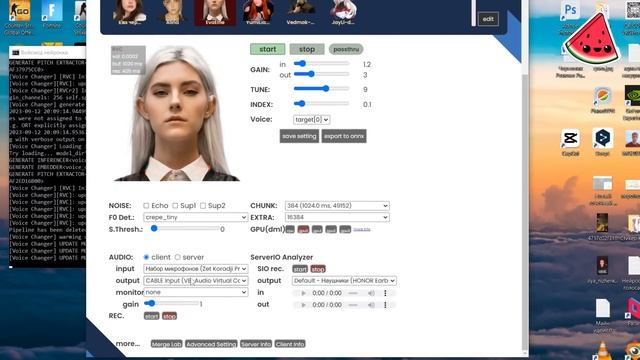This screenshot has width=640, height=360.
Task: Open the 'in' player three-dot menu
Action: (385, 293)
